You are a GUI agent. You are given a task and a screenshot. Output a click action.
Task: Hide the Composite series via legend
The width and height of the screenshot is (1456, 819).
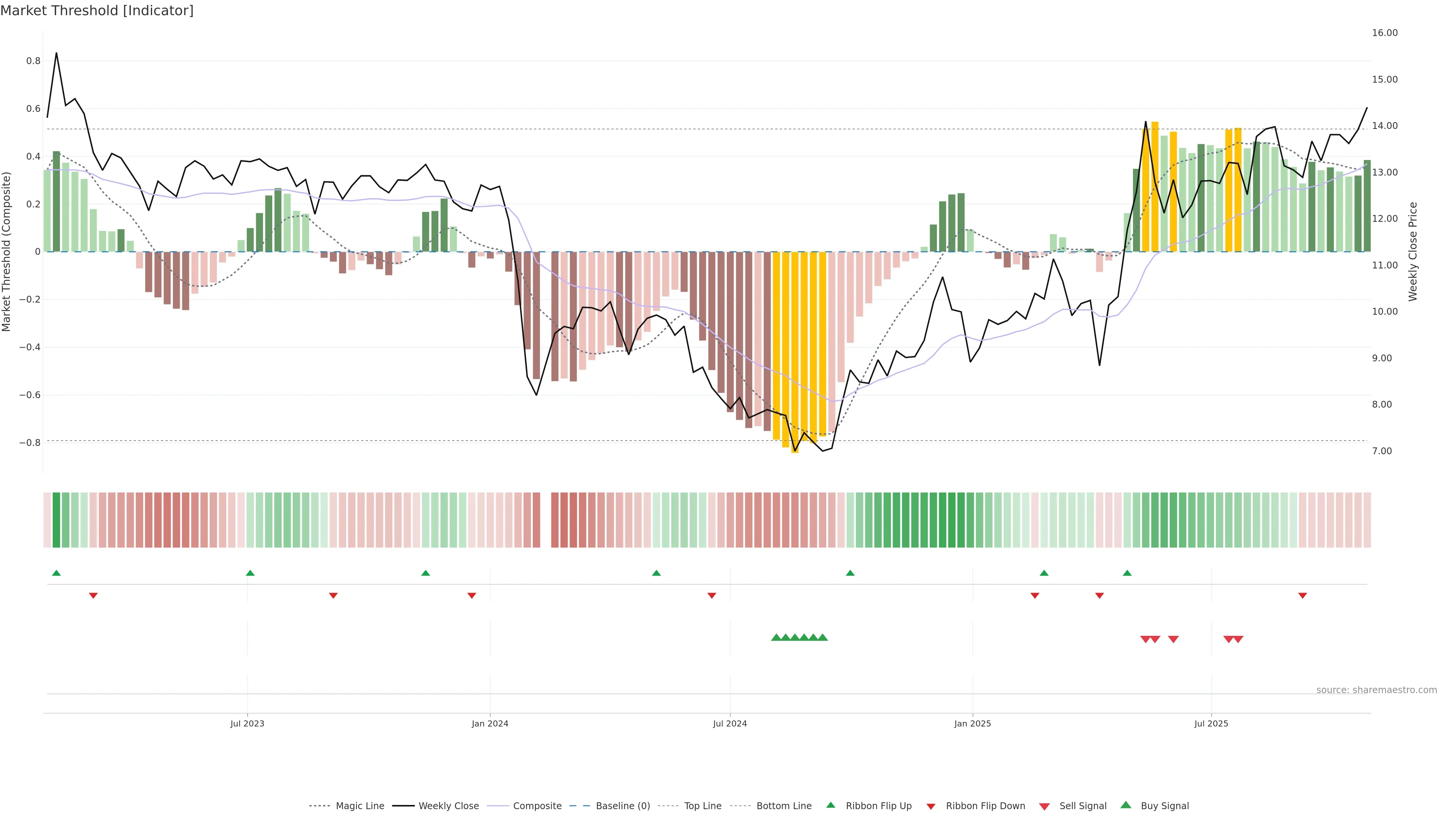click(x=537, y=806)
